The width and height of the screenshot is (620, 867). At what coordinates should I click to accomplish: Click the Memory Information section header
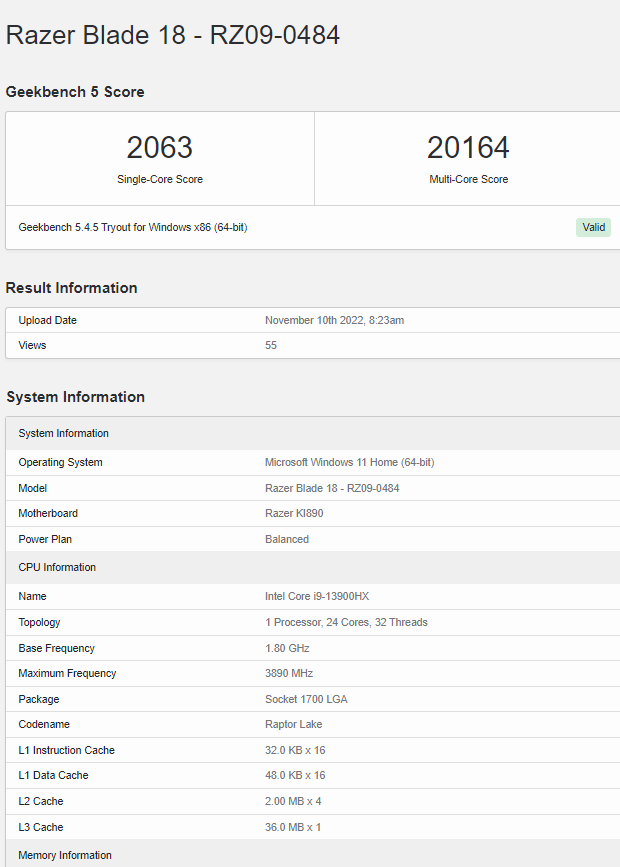tap(65, 855)
